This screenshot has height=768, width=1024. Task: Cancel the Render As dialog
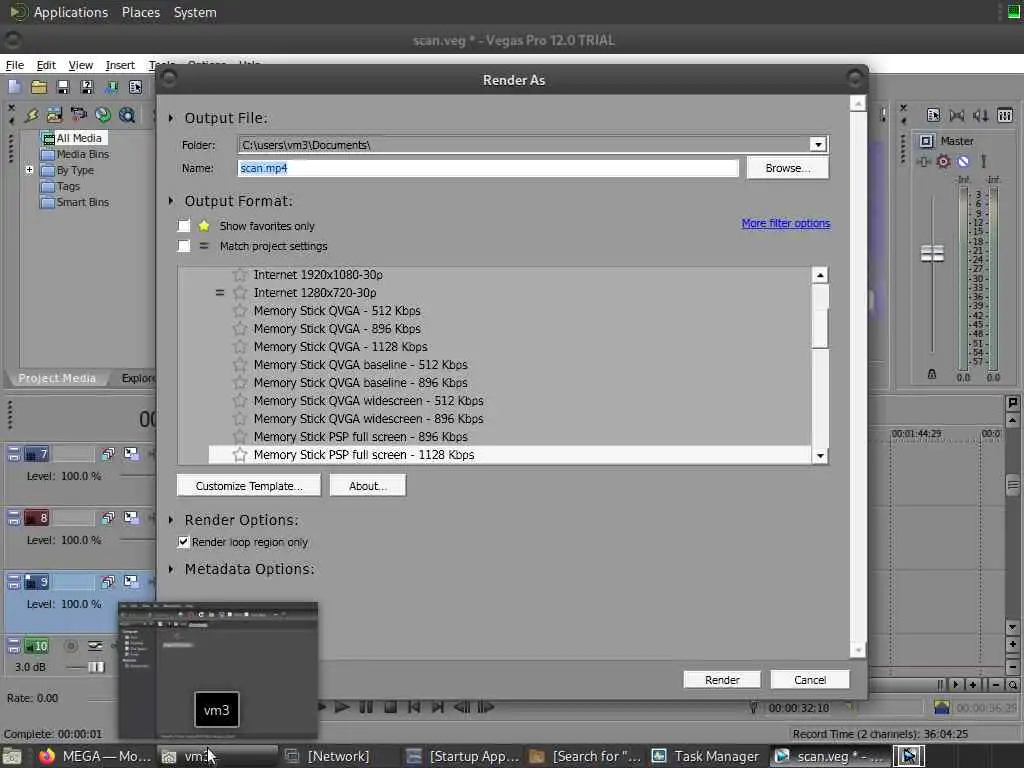click(810, 680)
